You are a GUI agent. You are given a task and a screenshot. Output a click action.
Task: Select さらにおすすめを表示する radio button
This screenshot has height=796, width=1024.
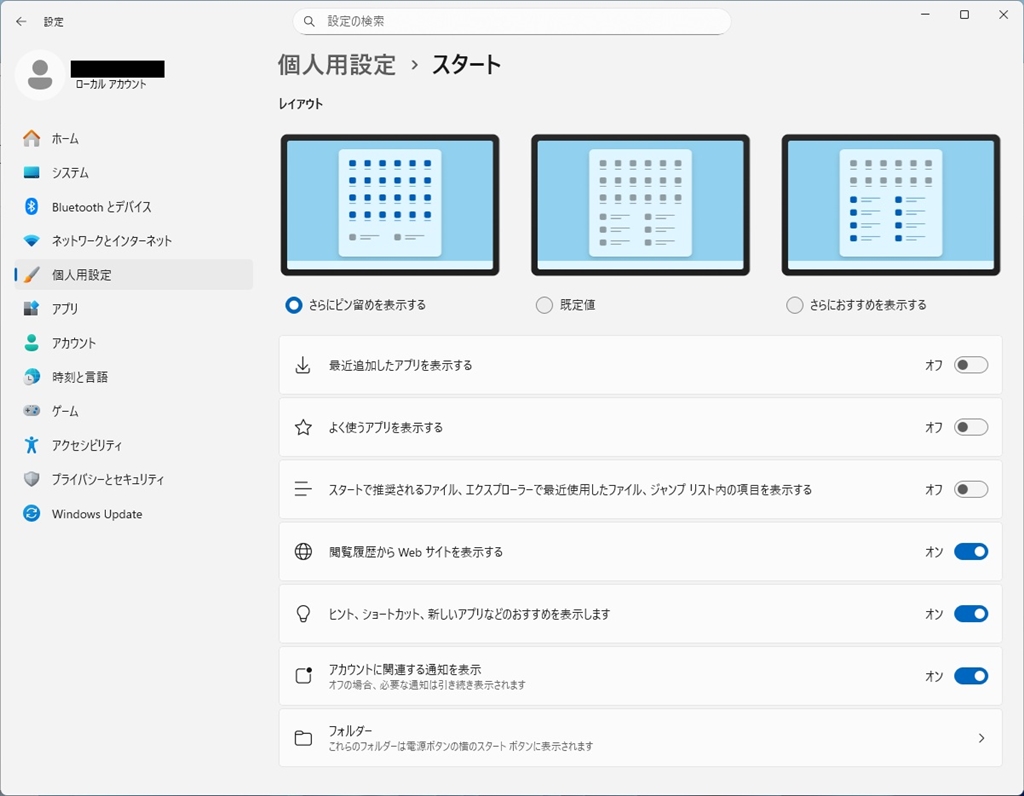(x=795, y=305)
